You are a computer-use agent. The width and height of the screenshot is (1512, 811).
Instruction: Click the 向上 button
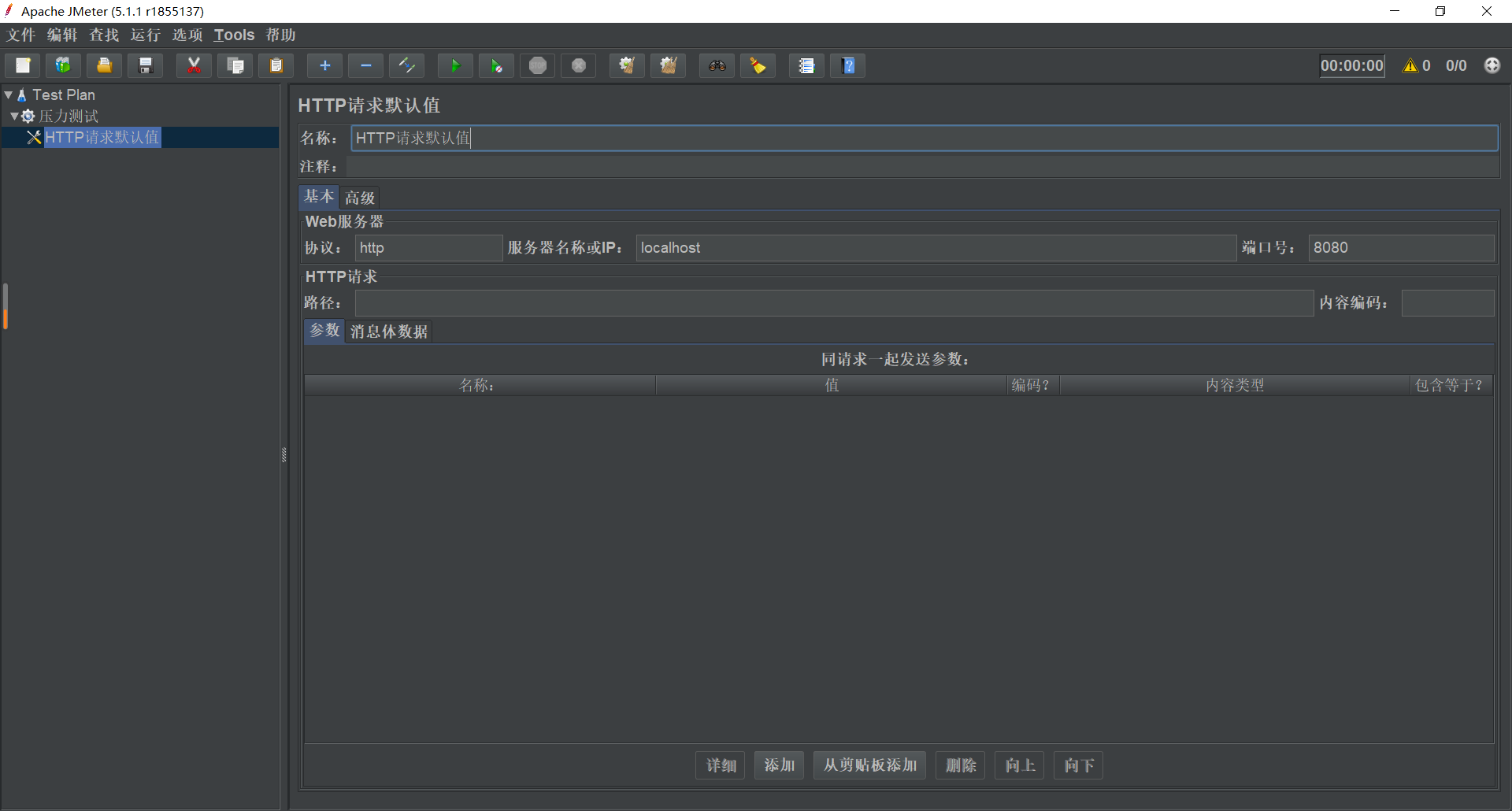(1020, 765)
